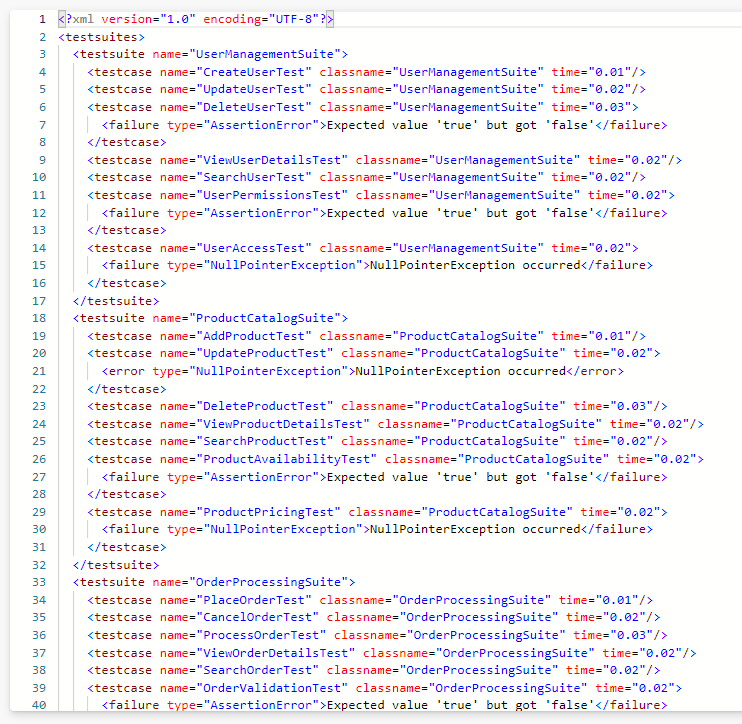Click the PlaceOrderTest testcase name
Viewport: 742px width, 724px height.
tap(254, 600)
